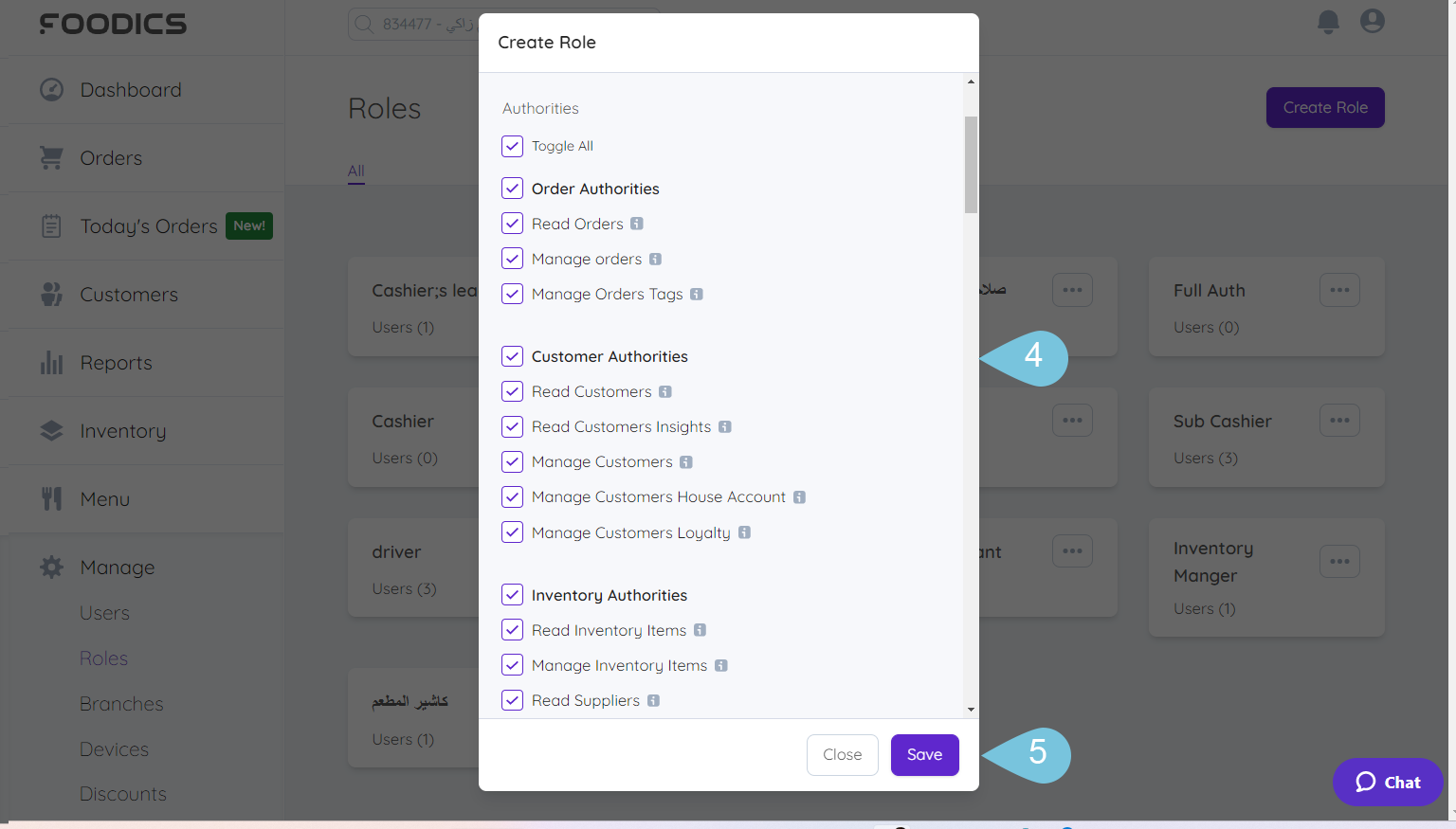Viewport: 1456px width, 829px height.
Task: Open the Dashboard from the sidebar
Action: click(x=52, y=89)
